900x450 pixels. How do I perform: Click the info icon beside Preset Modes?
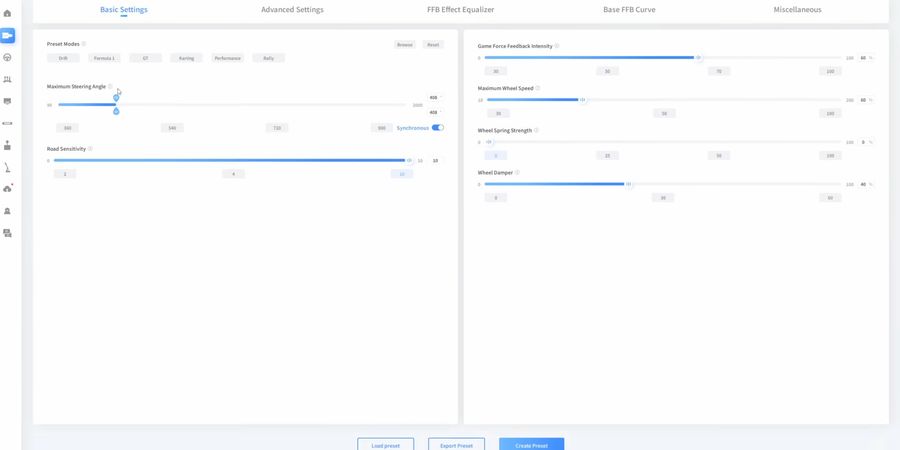pos(84,44)
